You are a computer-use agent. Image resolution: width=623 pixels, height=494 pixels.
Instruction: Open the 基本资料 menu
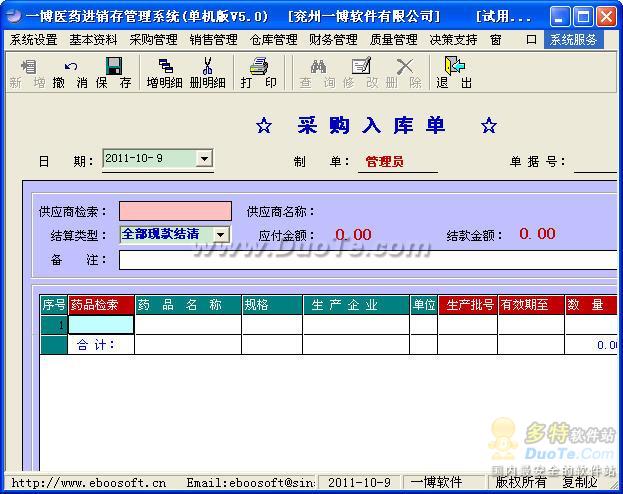tap(93, 40)
